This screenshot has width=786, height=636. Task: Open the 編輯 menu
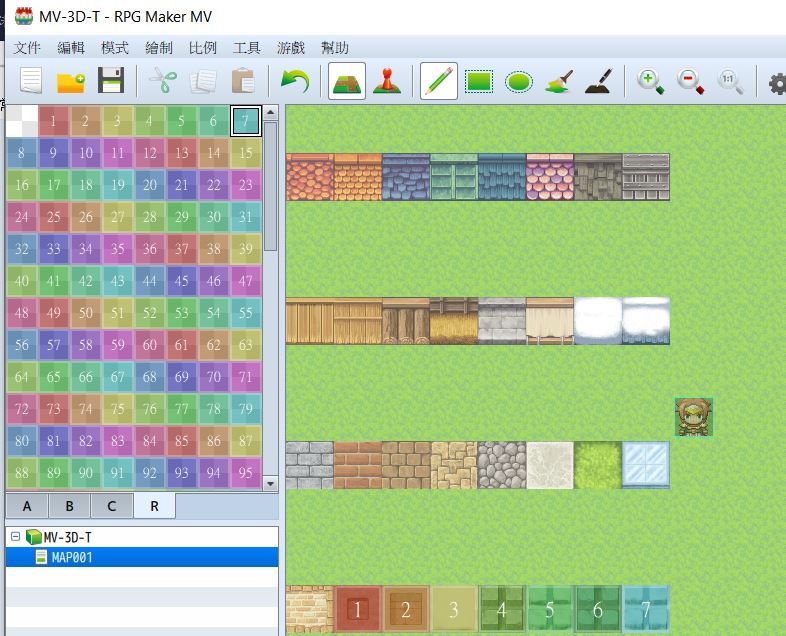point(71,48)
